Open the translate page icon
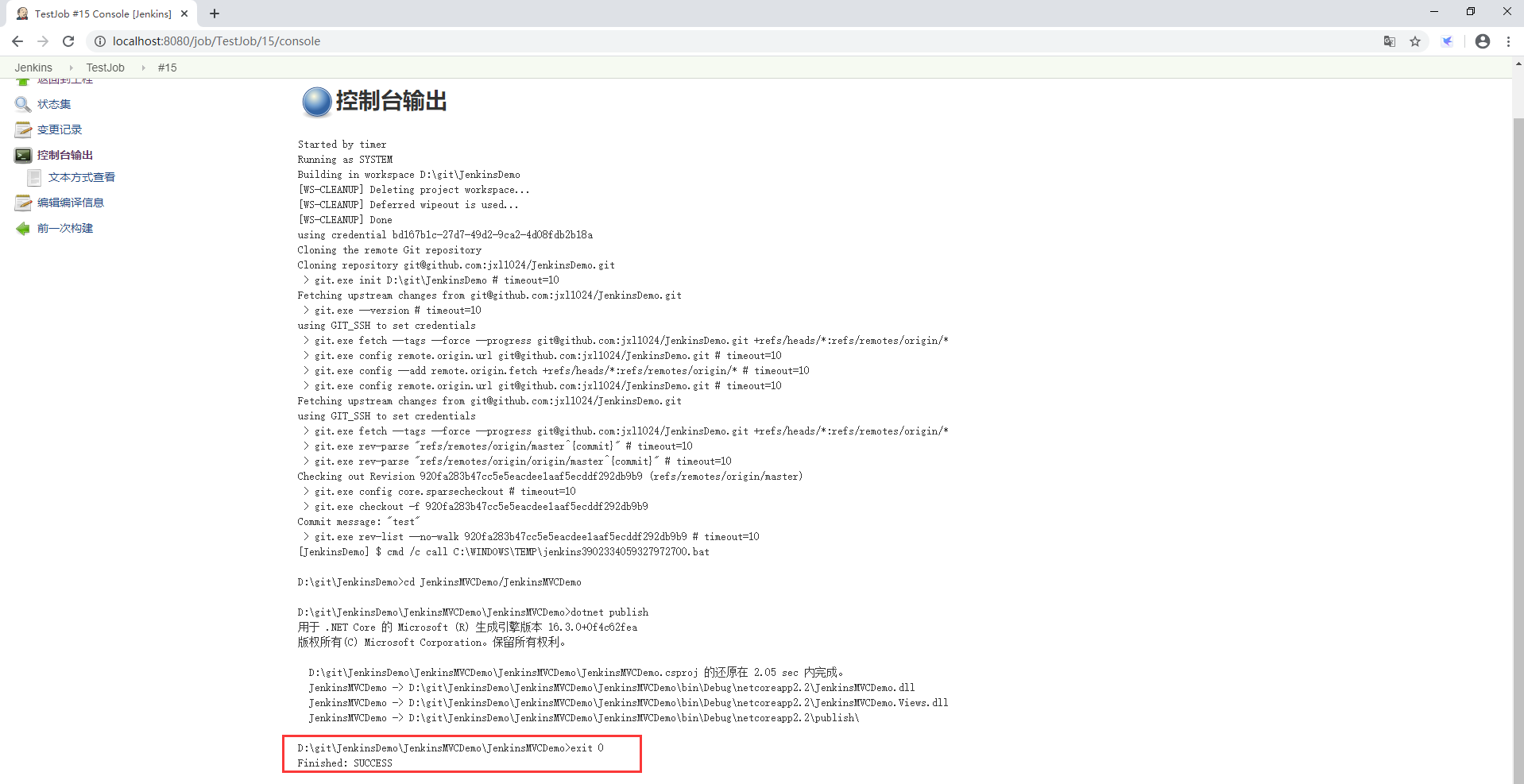This screenshot has height=784, width=1524. [1390, 41]
